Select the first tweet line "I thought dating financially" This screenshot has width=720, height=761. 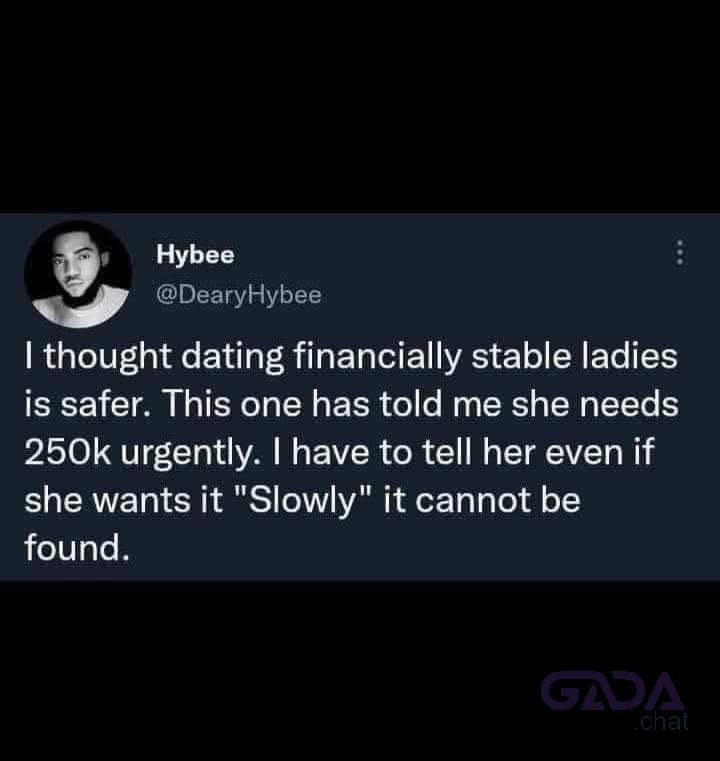point(243,357)
